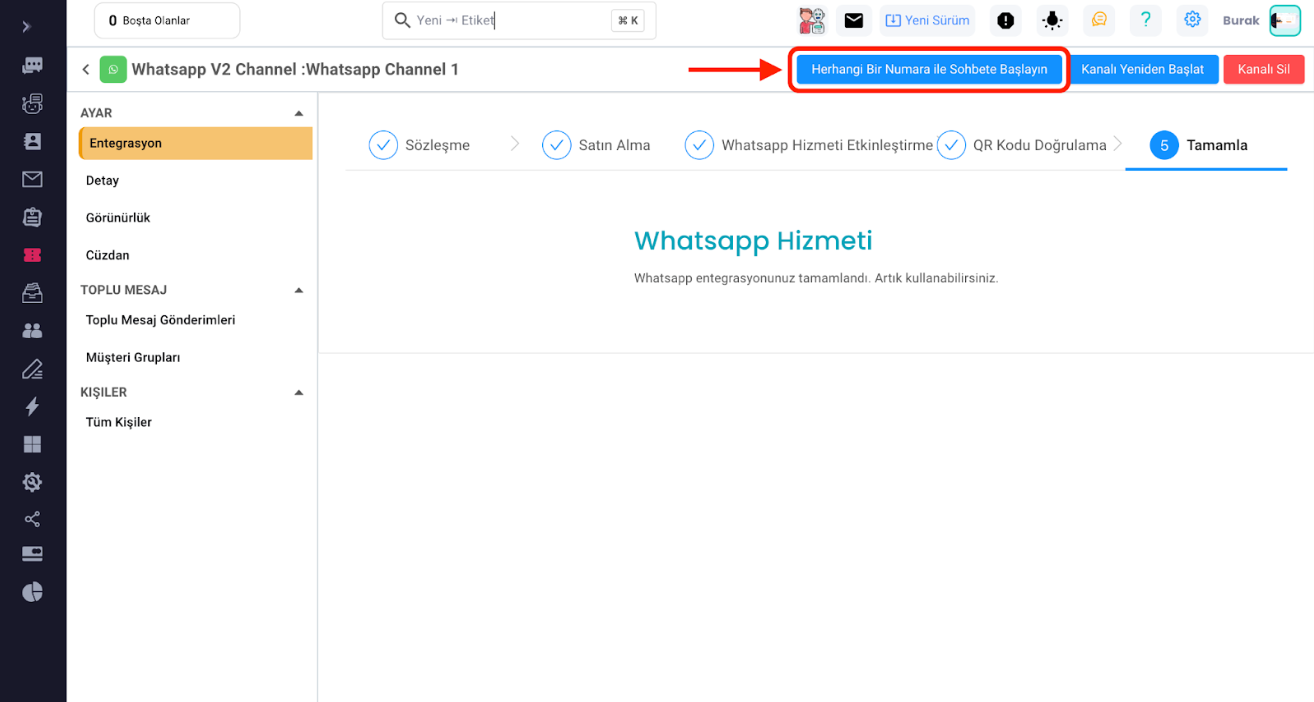Click Herhangi Bir Numara ile Sohbete Başlayın
Image resolution: width=1314 pixels, height=702 pixels.
[x=929, y=69]
